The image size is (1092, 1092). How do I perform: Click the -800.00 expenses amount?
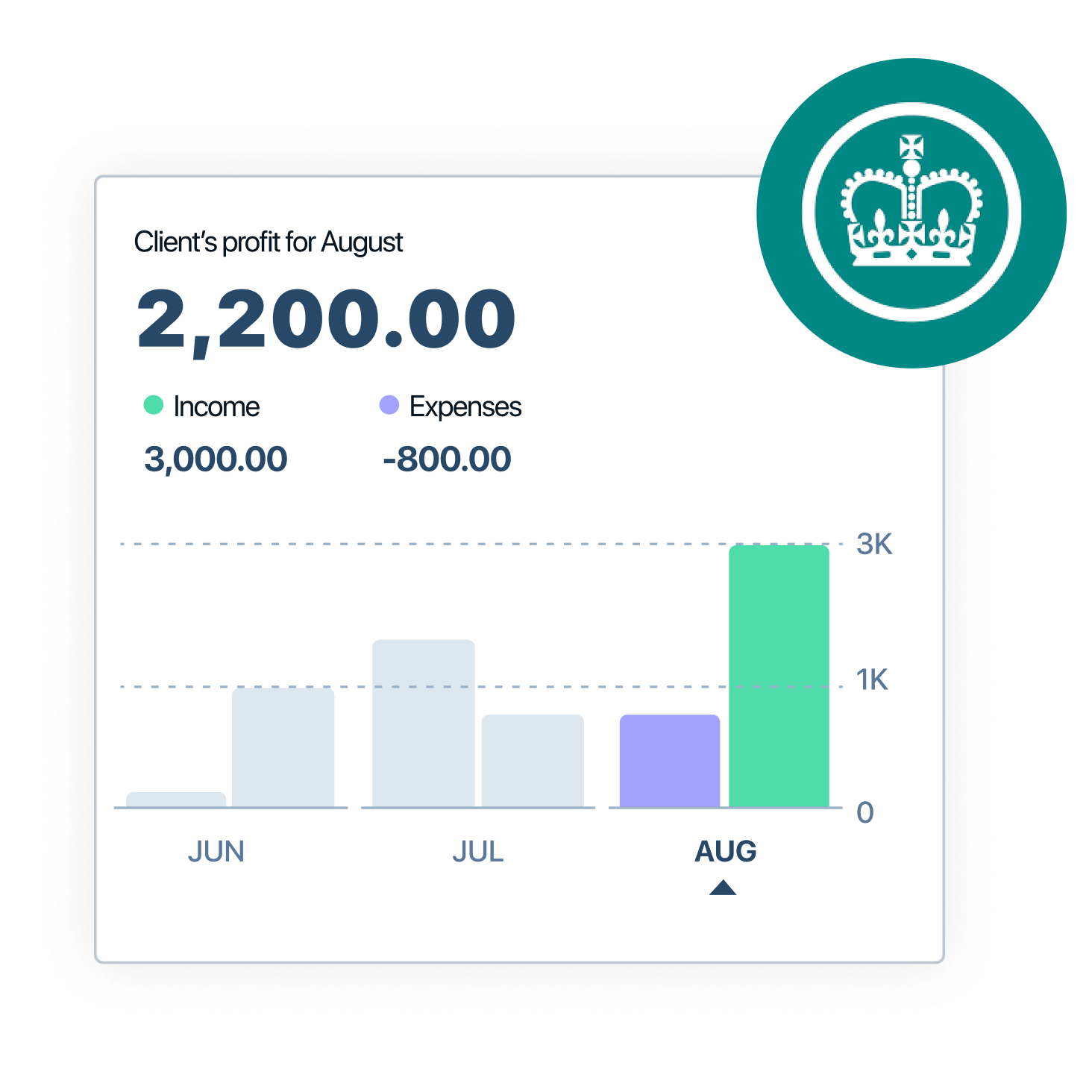(x=447, y=459)
